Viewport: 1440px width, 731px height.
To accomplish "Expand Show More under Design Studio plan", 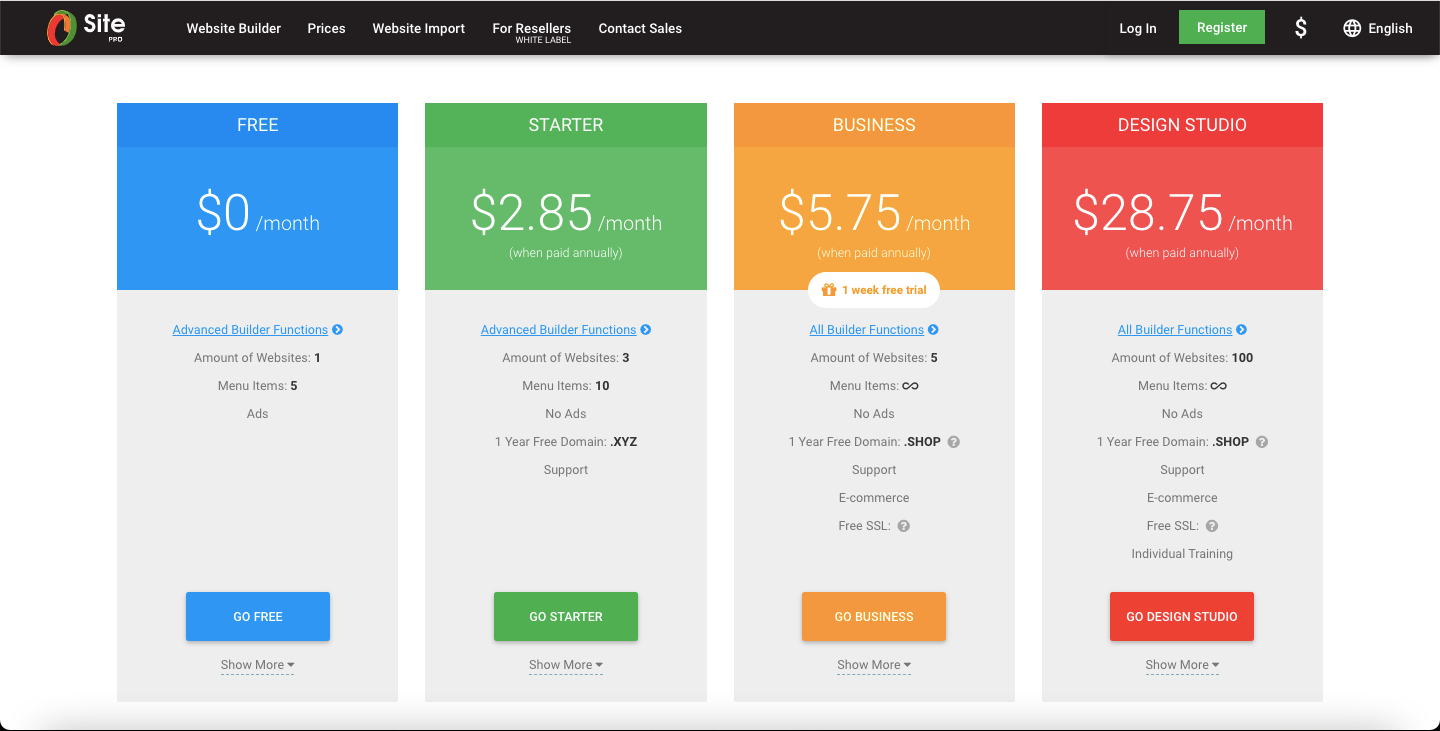I will (1182, 665).
